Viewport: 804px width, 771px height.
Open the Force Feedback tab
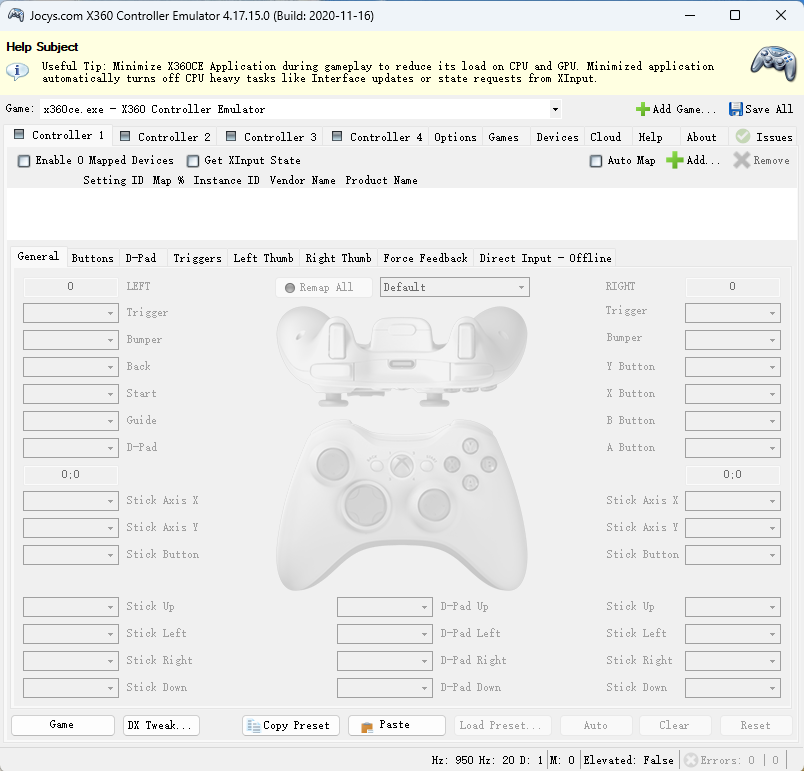point(426,258)
